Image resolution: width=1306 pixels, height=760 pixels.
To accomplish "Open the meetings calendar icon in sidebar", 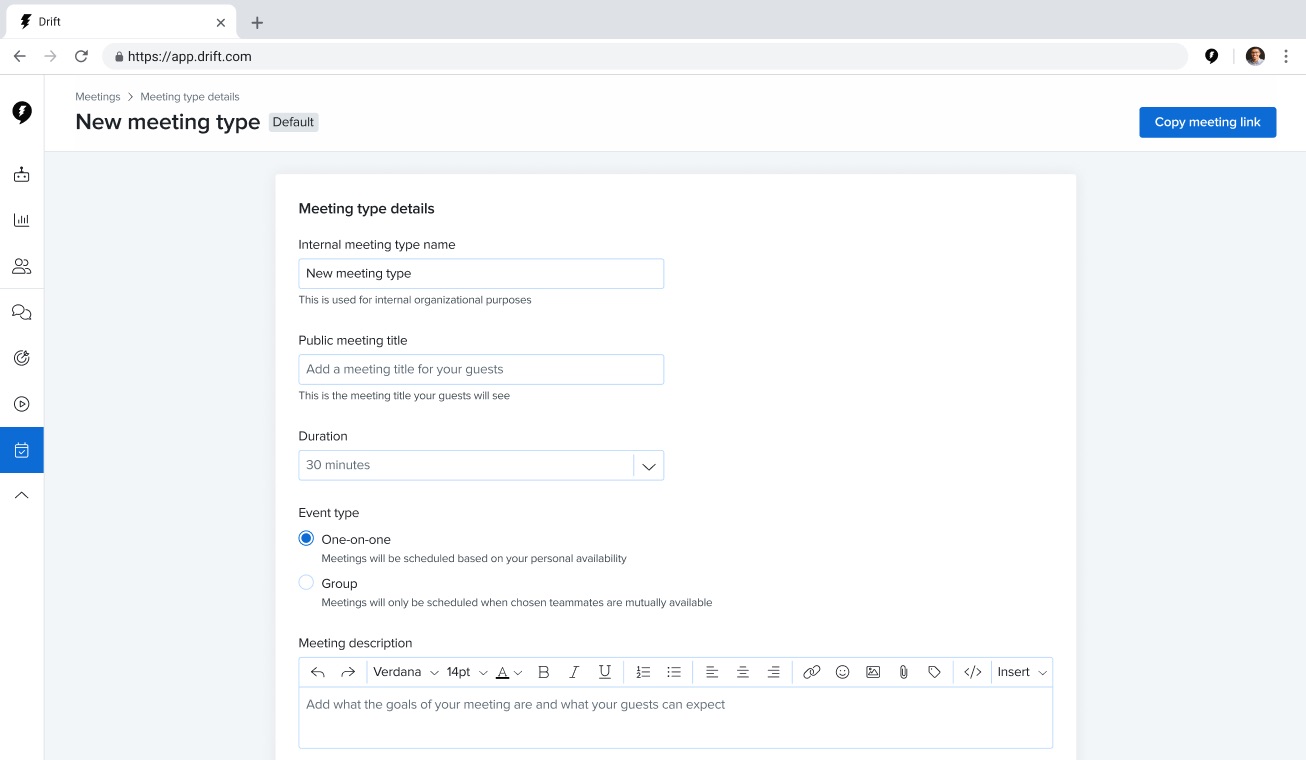I will (22, 450).
